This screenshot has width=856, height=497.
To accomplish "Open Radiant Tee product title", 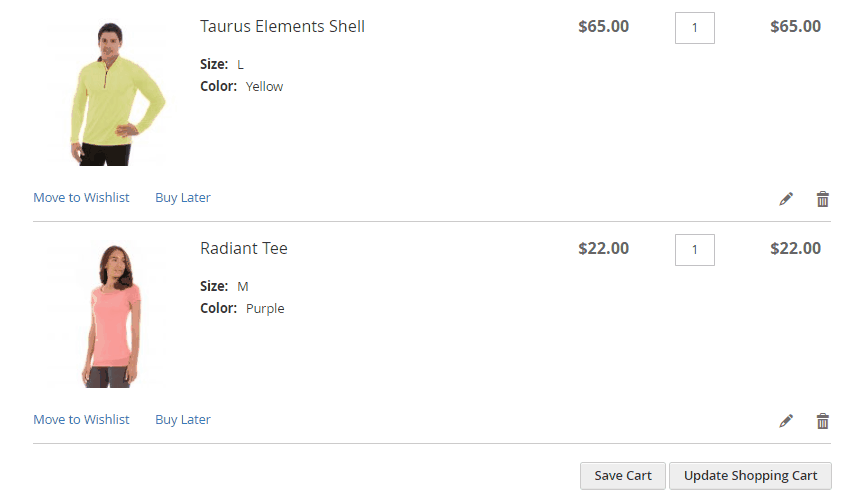I will click(243, 248).
